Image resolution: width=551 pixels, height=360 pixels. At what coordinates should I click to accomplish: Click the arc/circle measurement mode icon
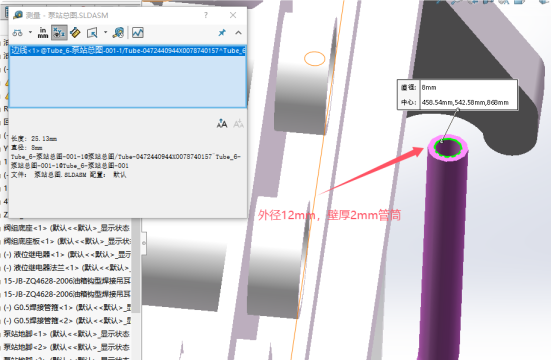coord(18,33)
